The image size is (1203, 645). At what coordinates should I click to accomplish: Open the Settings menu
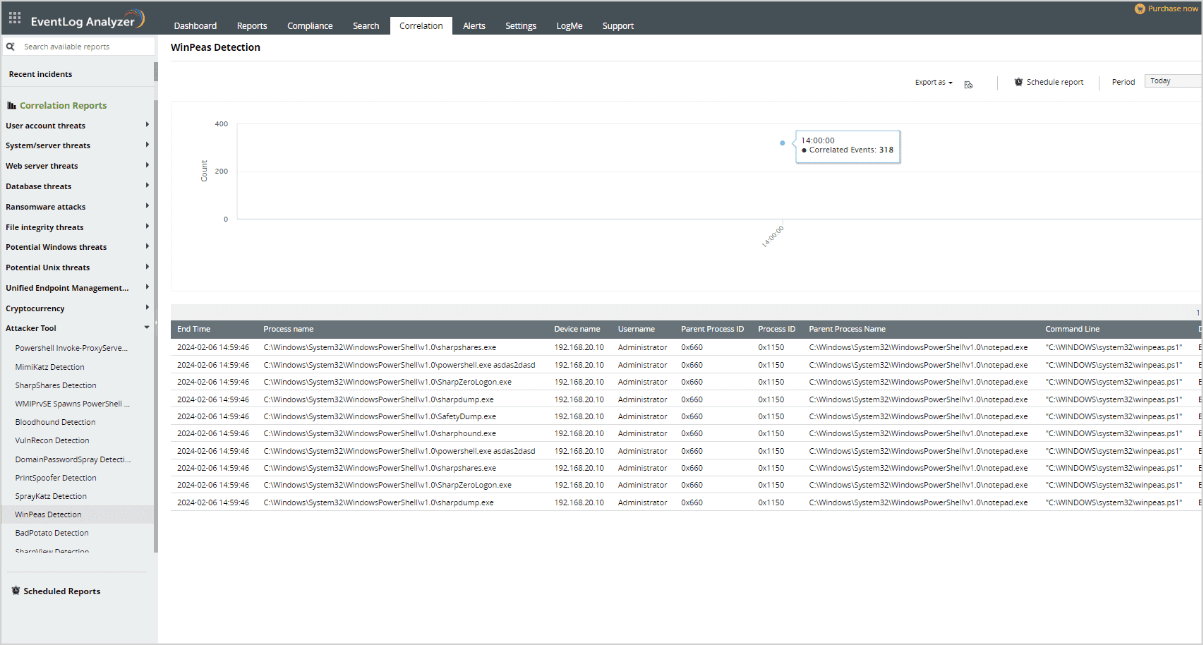click(520, 25)
